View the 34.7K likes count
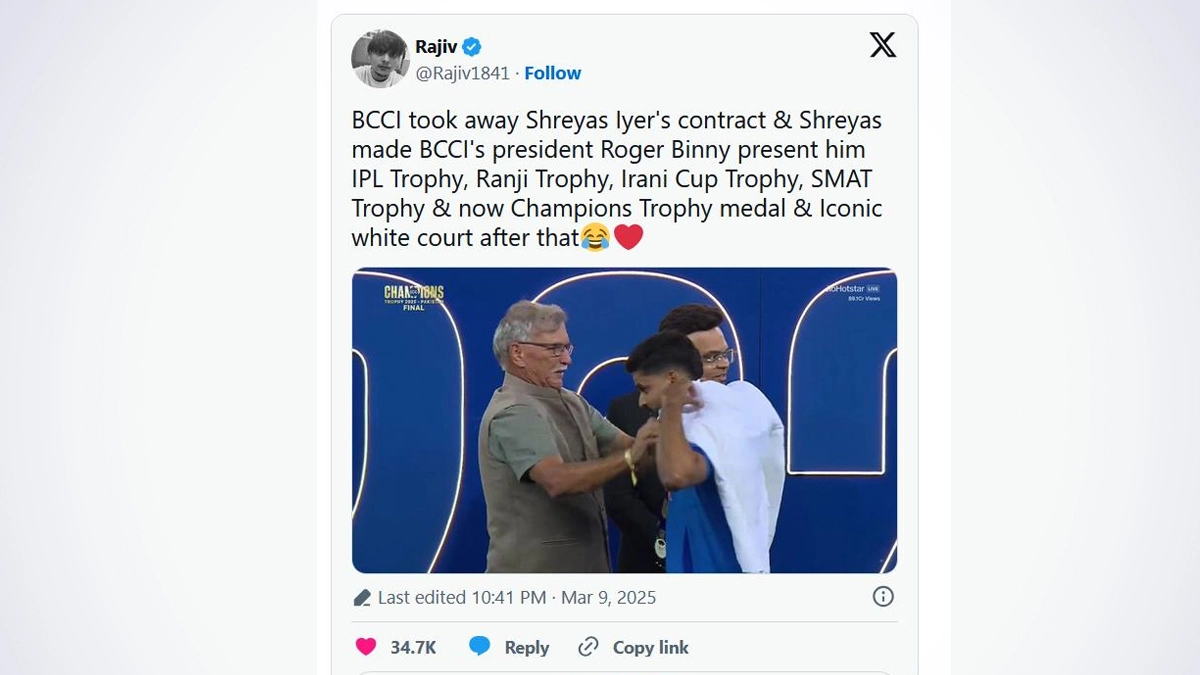 pyautogui.click(x=413, y=647)
